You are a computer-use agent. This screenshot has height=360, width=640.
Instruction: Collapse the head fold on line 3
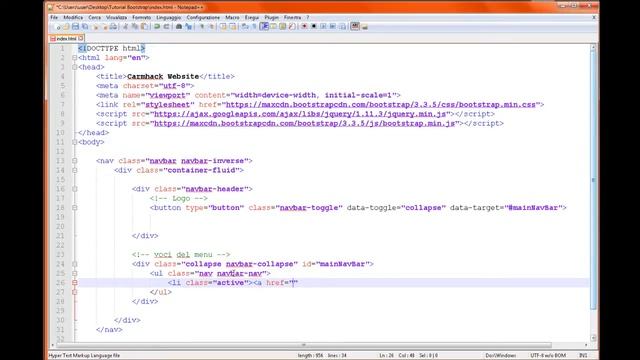[75, 67]
